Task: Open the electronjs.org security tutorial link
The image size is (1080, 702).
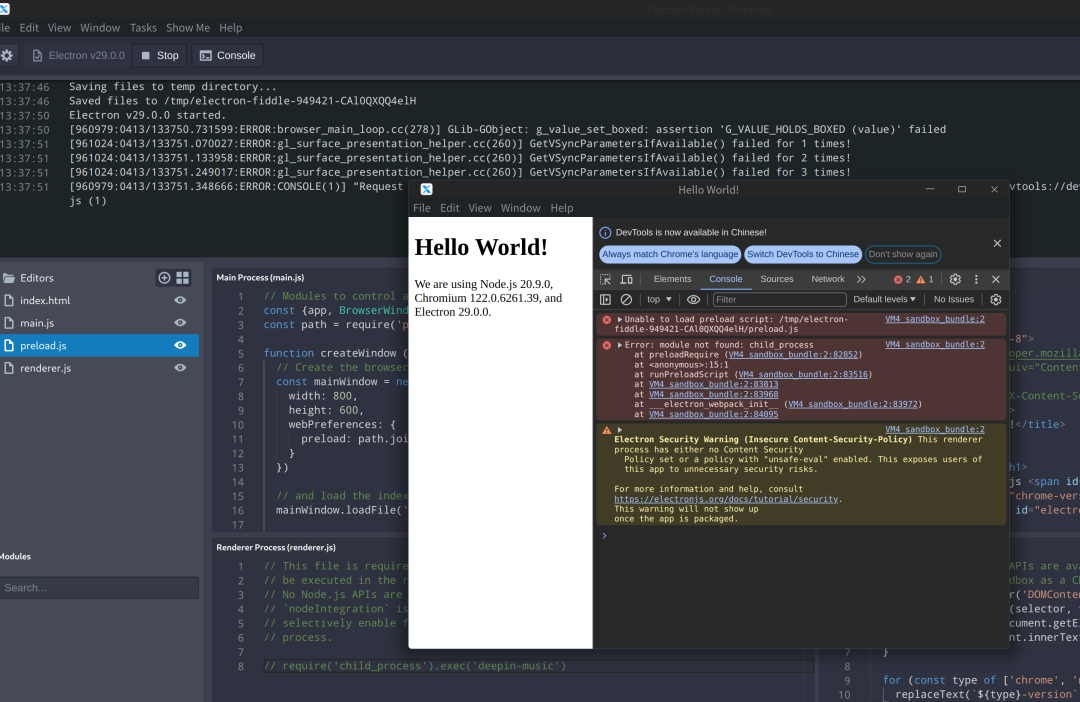Action: [x=726, y=499]
